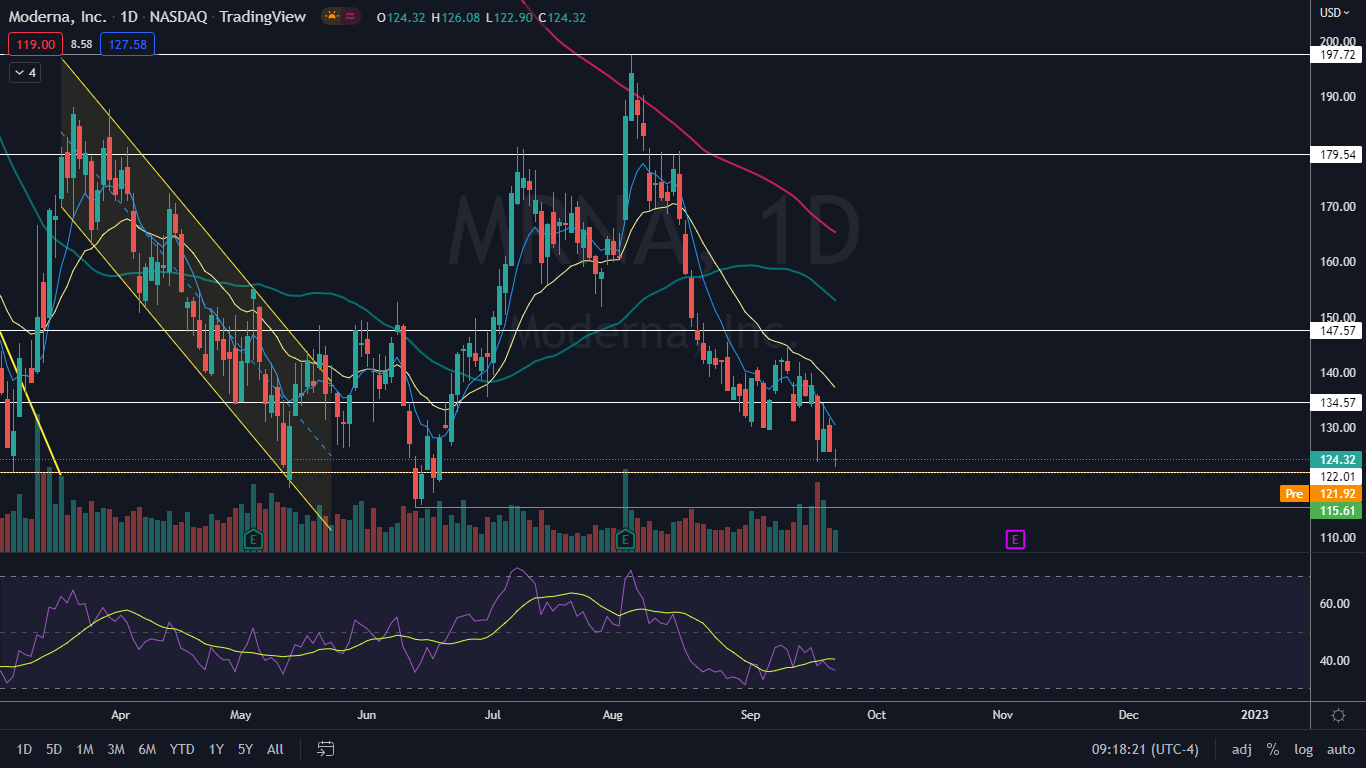1366x768 pixels.
Task: Click the Dec label on time axis
Action: point(1128,715)
